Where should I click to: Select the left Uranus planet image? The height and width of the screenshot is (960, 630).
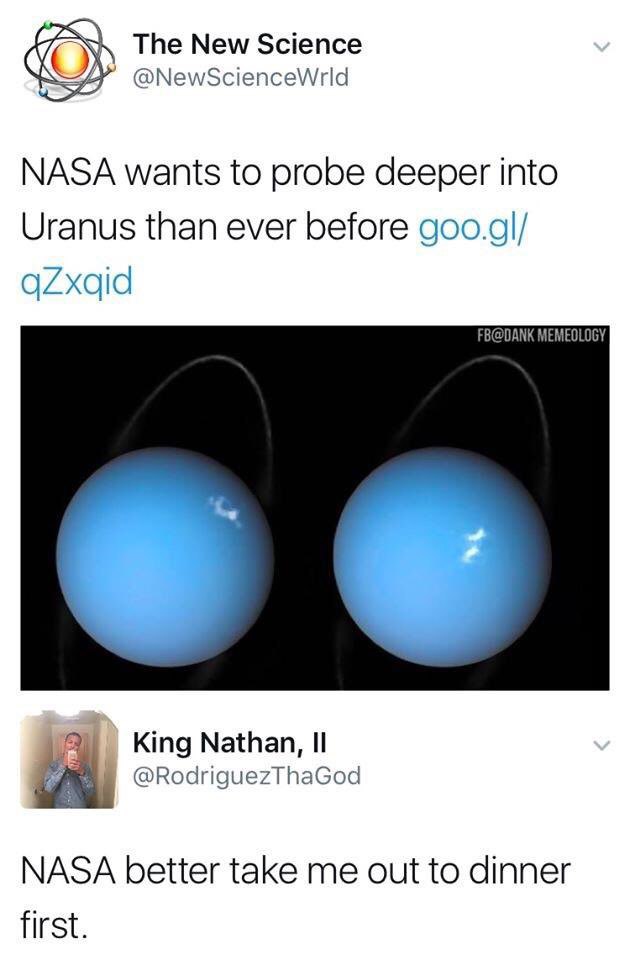[165, 557]
